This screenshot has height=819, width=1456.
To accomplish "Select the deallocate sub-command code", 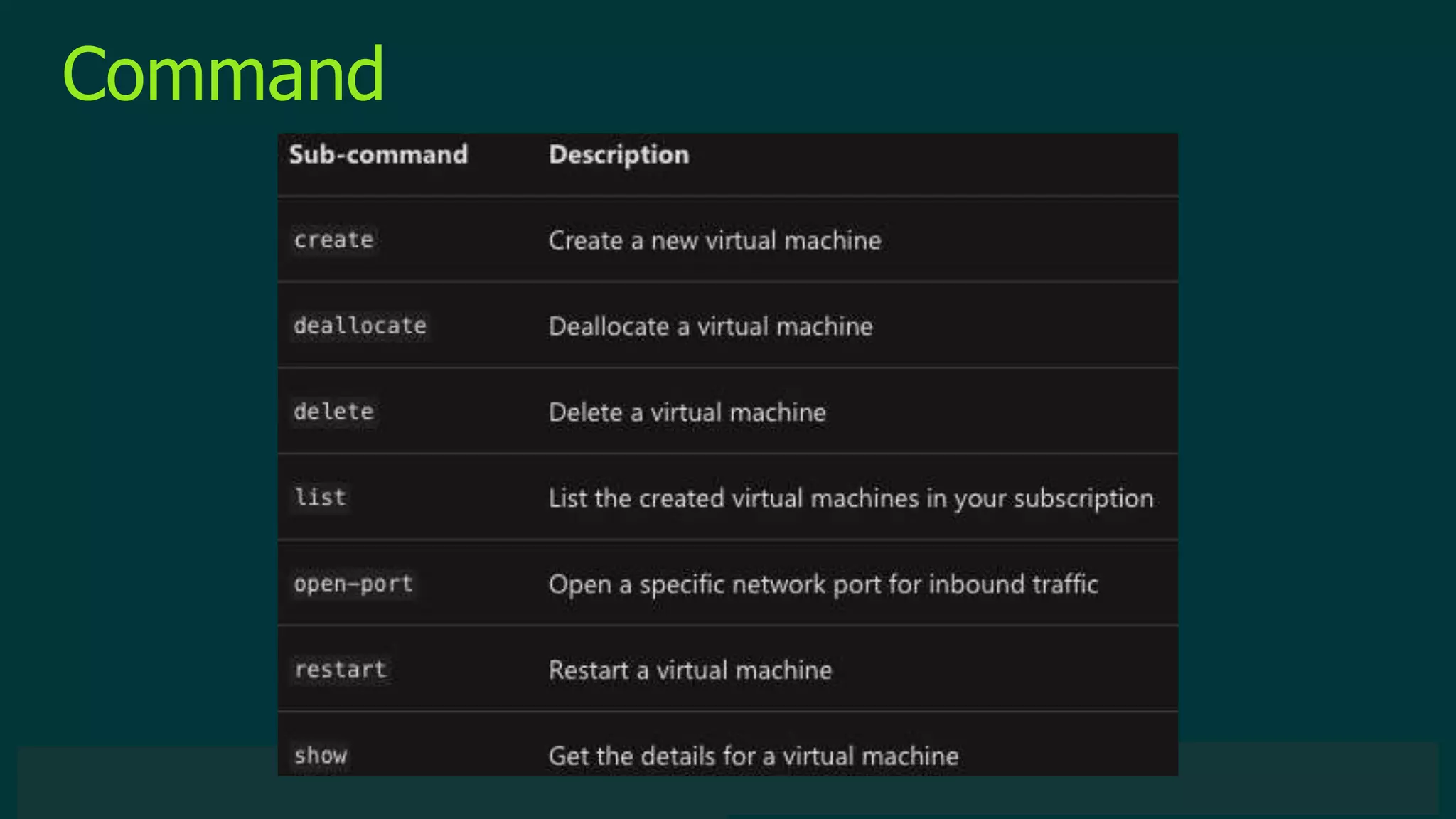I will click(360, 326).
